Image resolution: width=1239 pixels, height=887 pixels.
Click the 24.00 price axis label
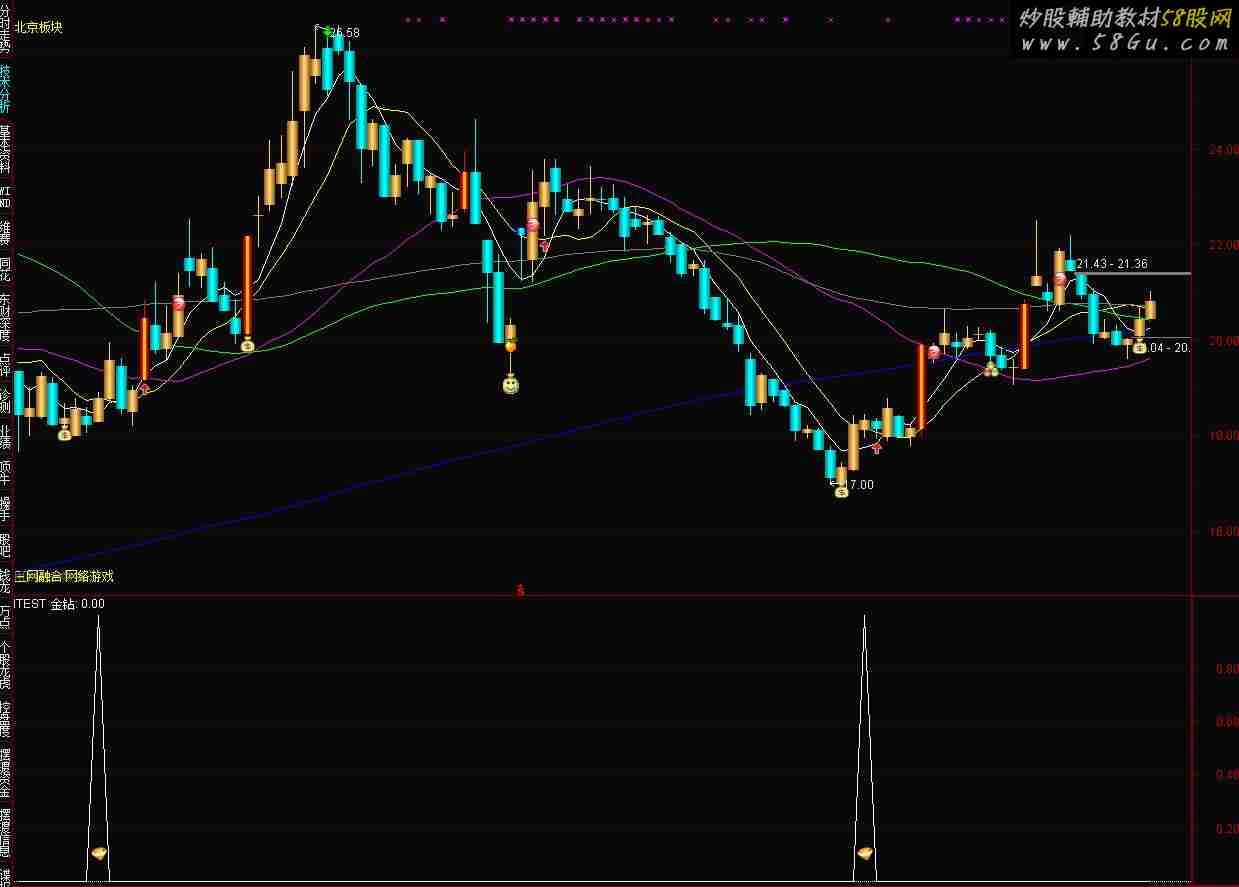click(1224, 150)
